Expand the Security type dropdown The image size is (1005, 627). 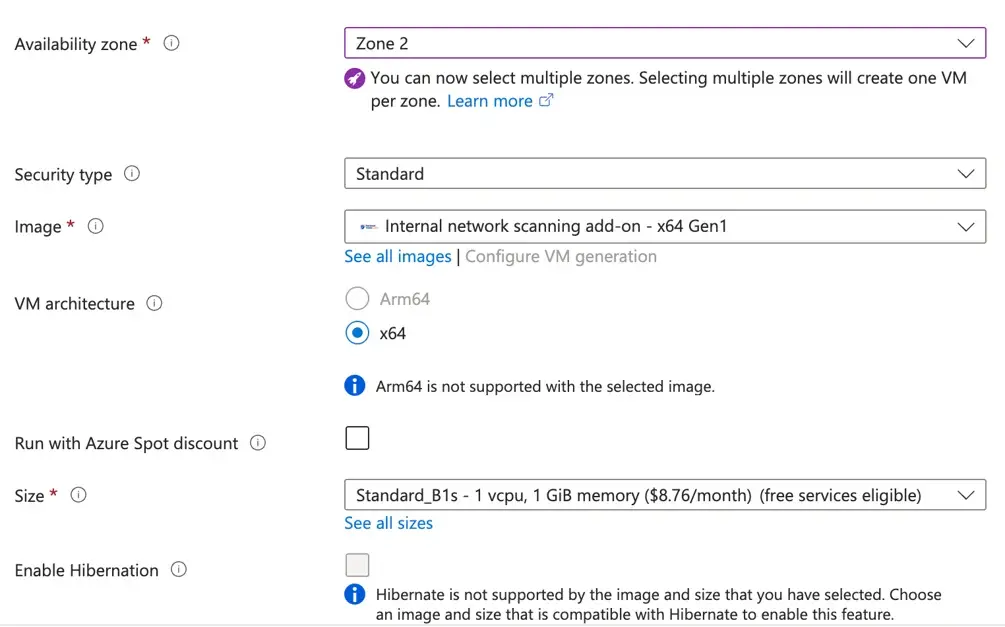(665, 174)
